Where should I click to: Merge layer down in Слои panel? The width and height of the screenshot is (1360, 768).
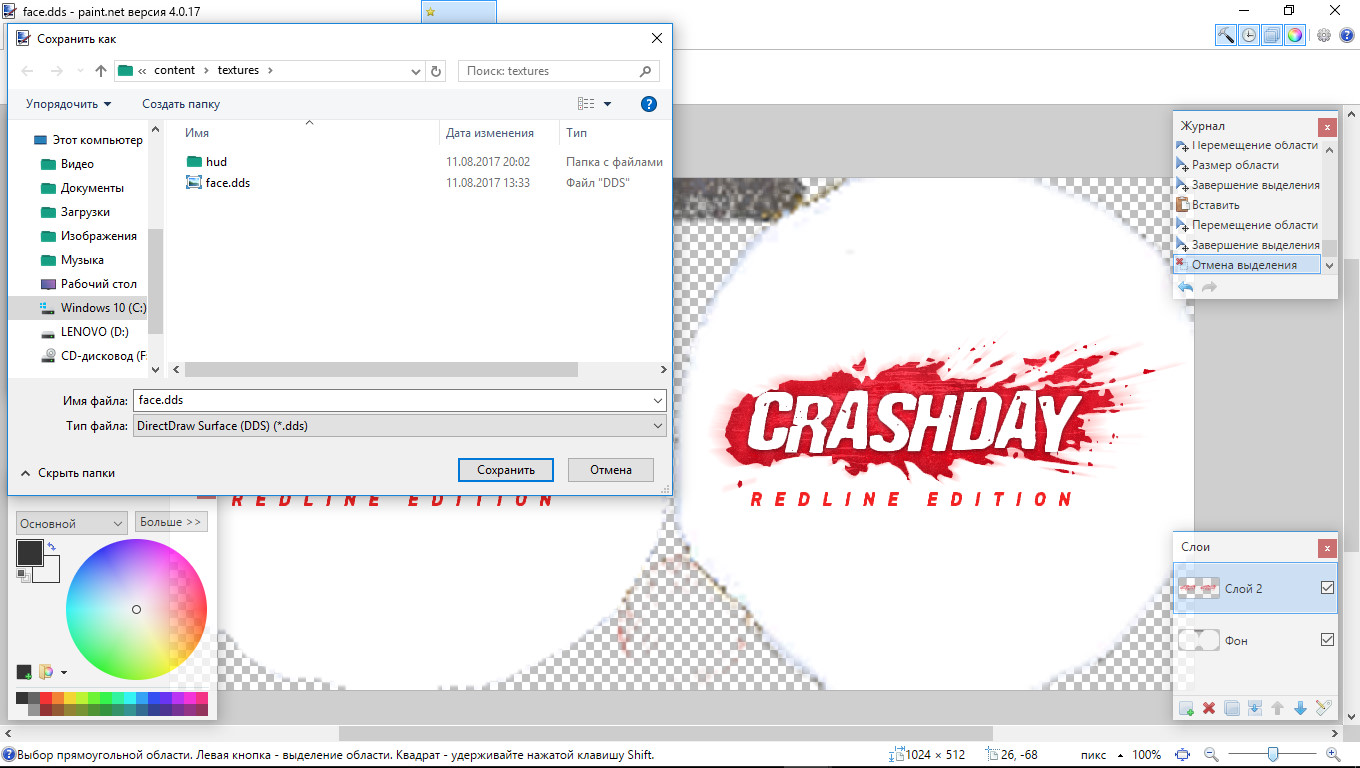1255,708
